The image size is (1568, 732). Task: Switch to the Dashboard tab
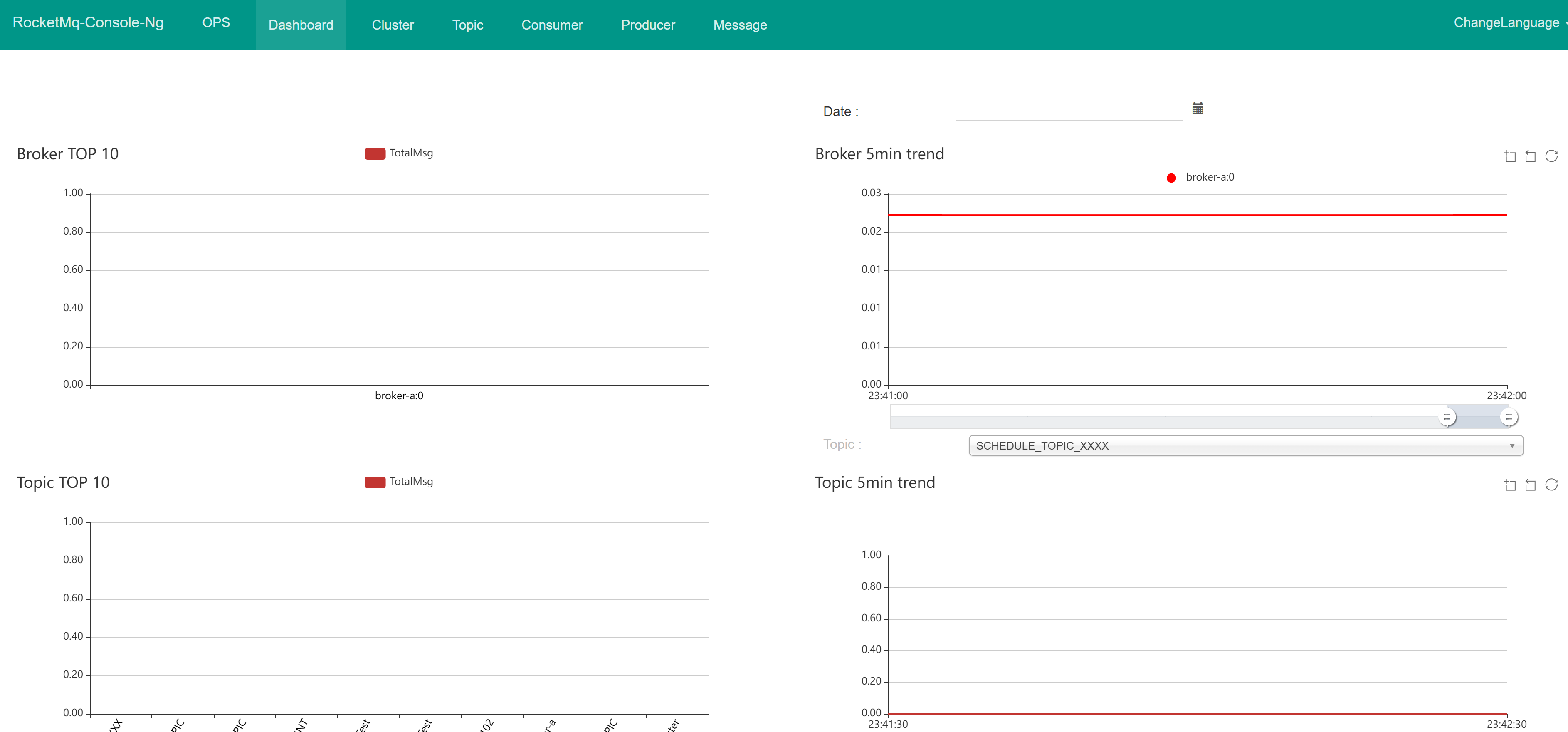click(301, 25)
